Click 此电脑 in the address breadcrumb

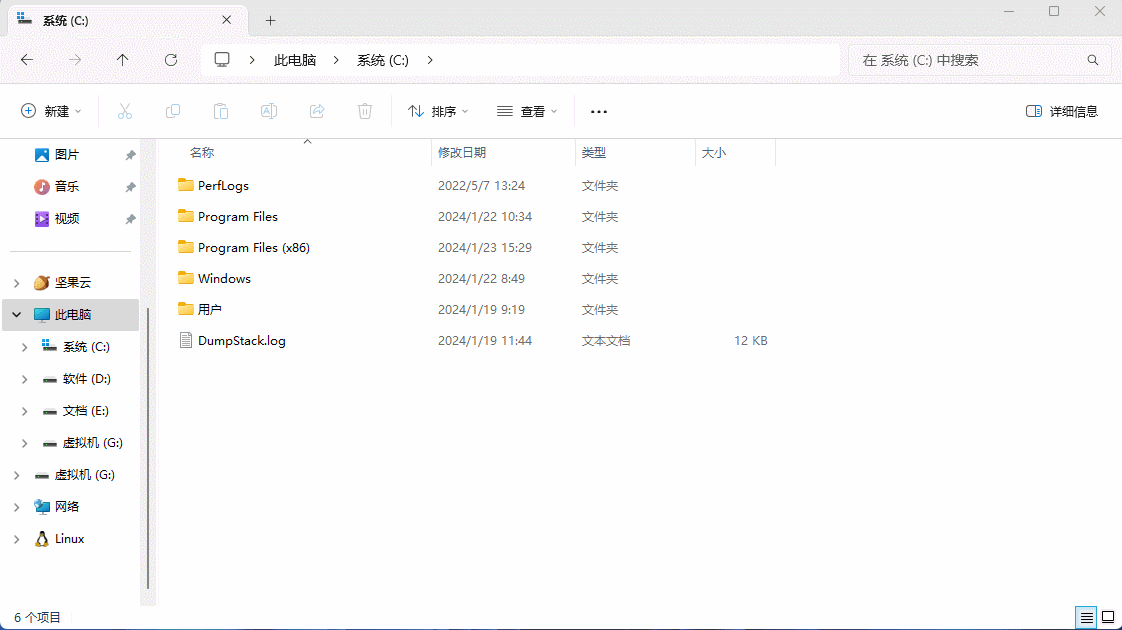(295, 60)
